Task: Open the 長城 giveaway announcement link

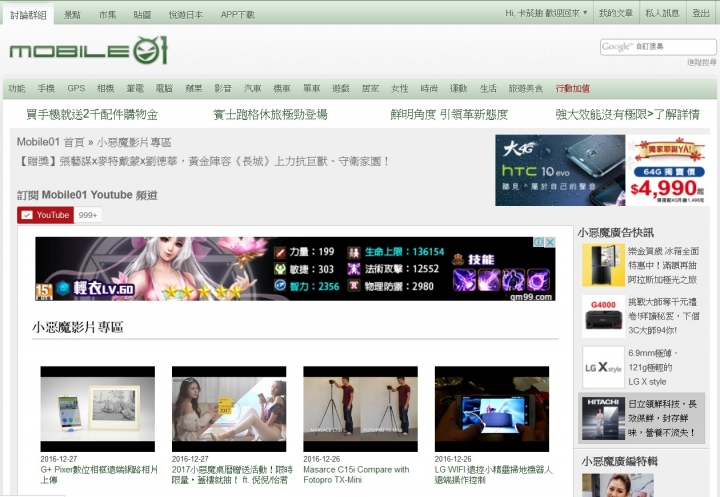Action: [x=203, y=161]
